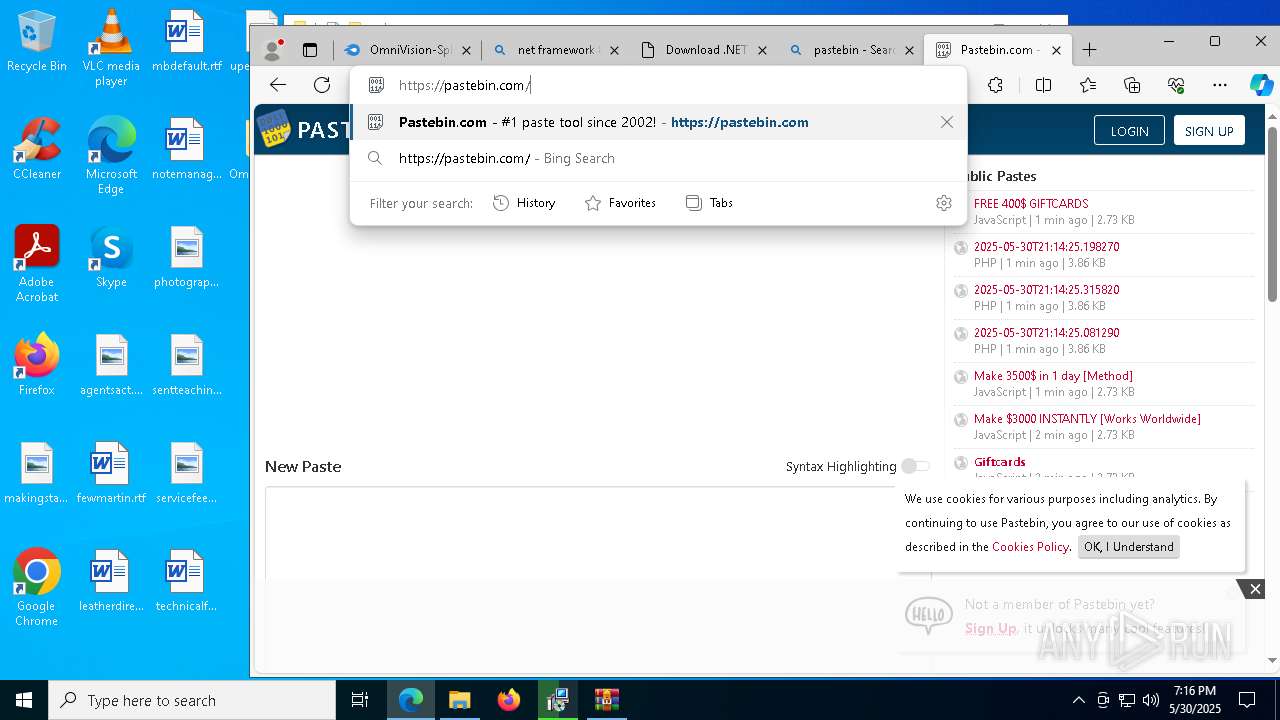Accept cookies with OK, I Understand
Screen dimensions: 1280x720
coord(1128,547)
